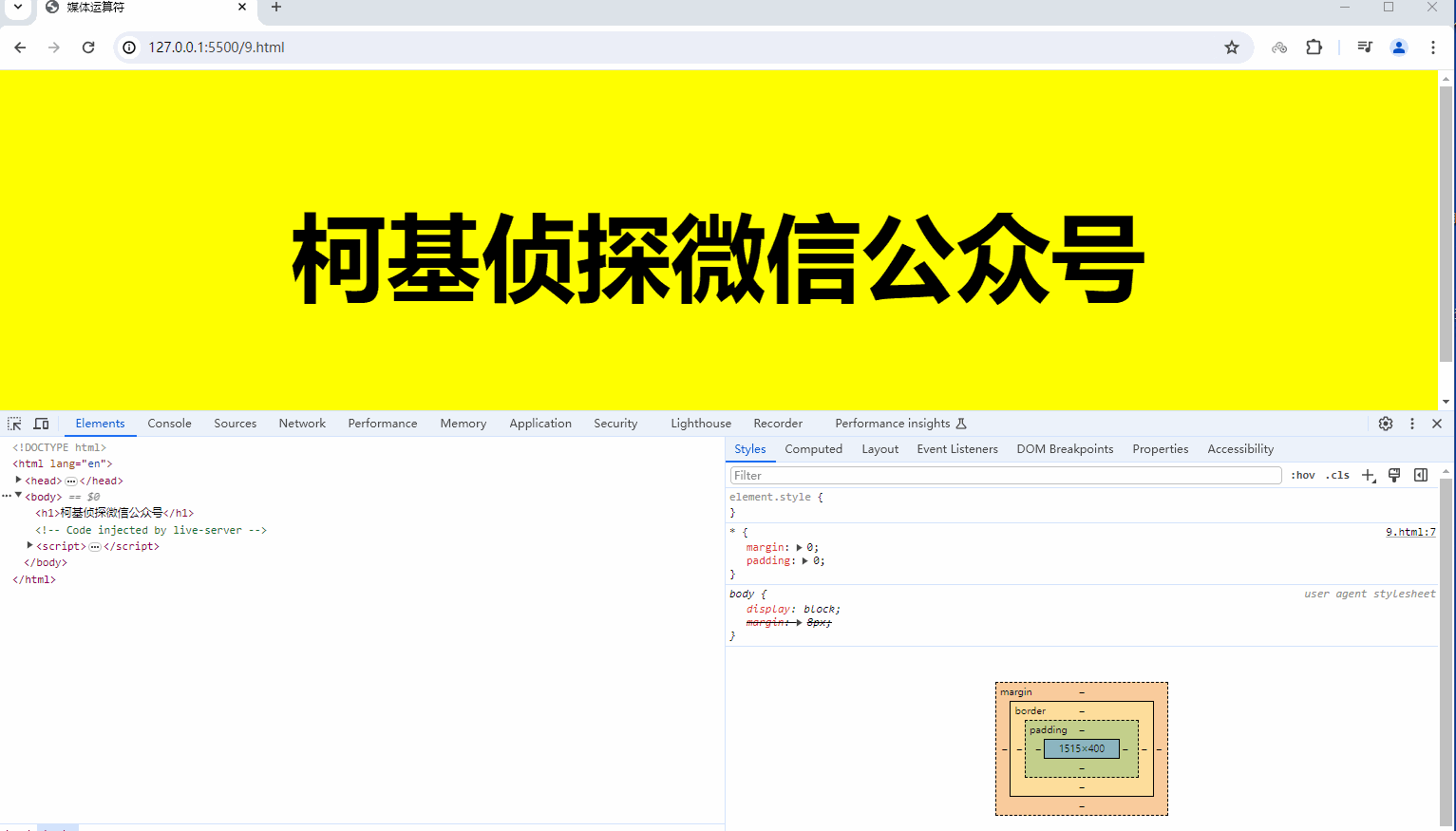Select the h1 element line in DOM tree
Viewport: 1456px width, 831px height.
pos(115,513)
